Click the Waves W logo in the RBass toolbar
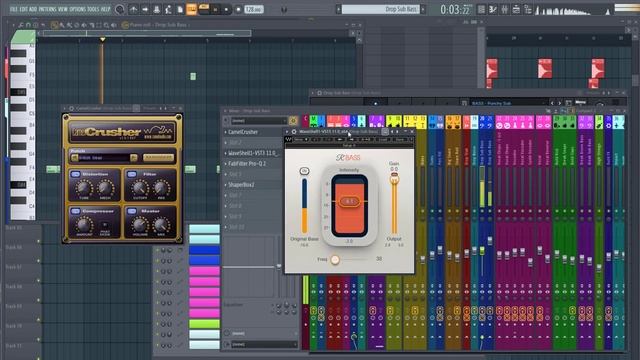 (x=288, y=139)
